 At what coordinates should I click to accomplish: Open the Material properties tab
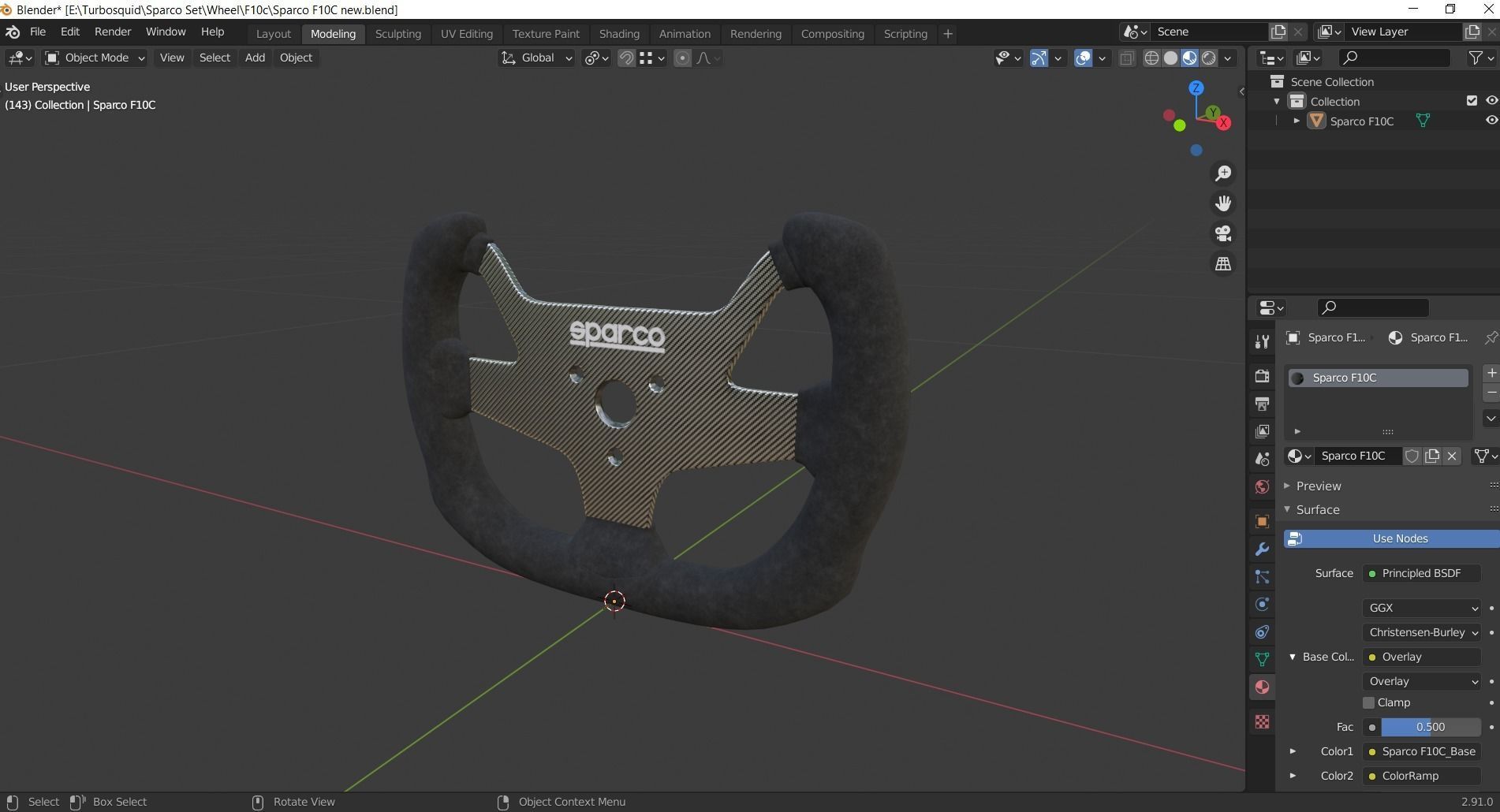(x=1262, y=687)
